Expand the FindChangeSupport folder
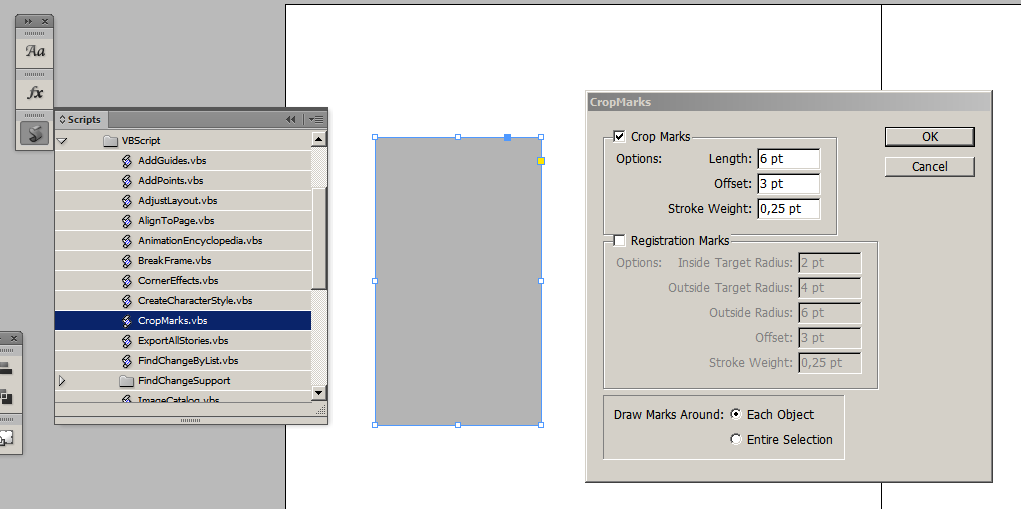1021x509 pixels. 62,380
